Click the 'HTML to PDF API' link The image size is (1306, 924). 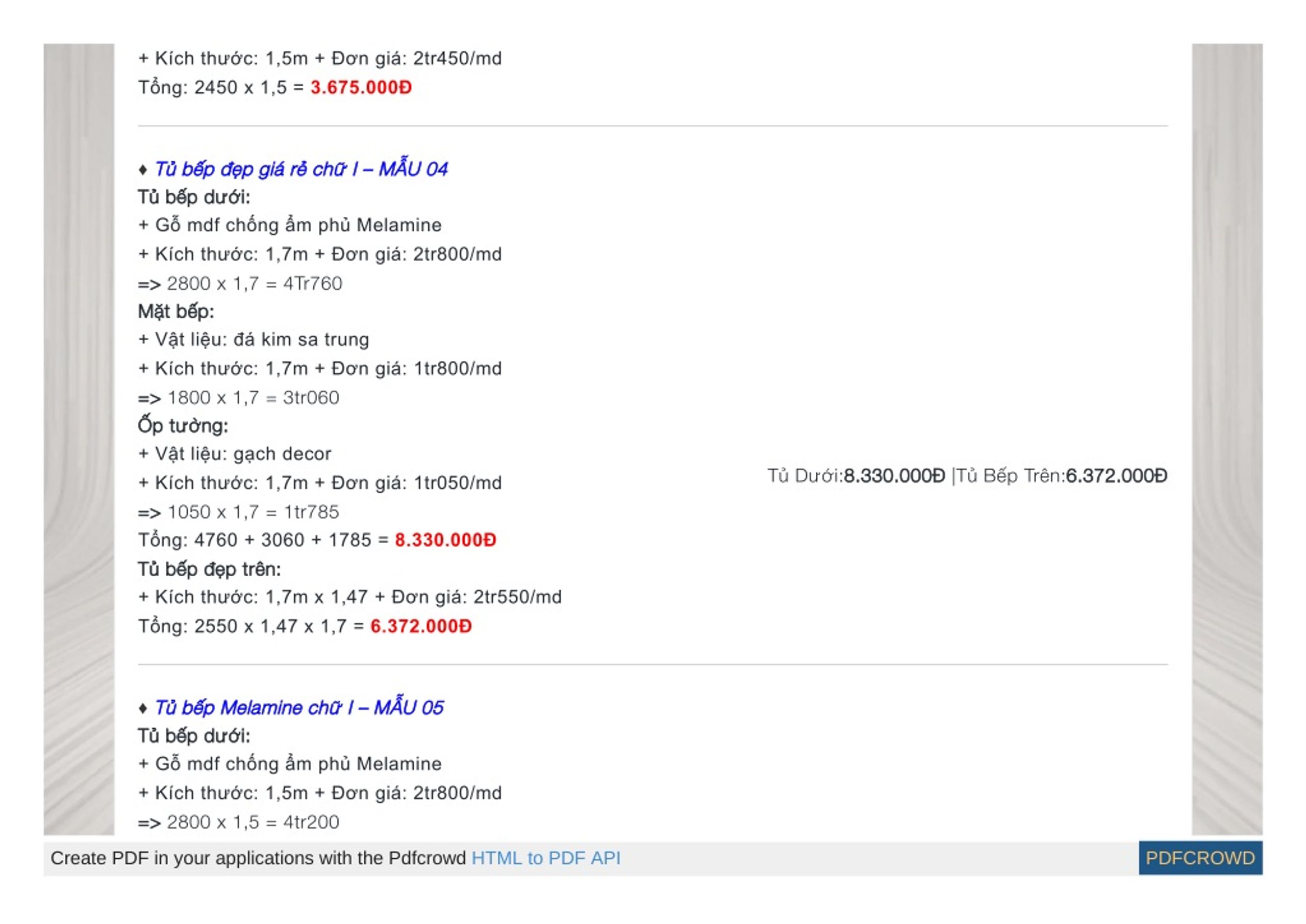pos(546,858)
